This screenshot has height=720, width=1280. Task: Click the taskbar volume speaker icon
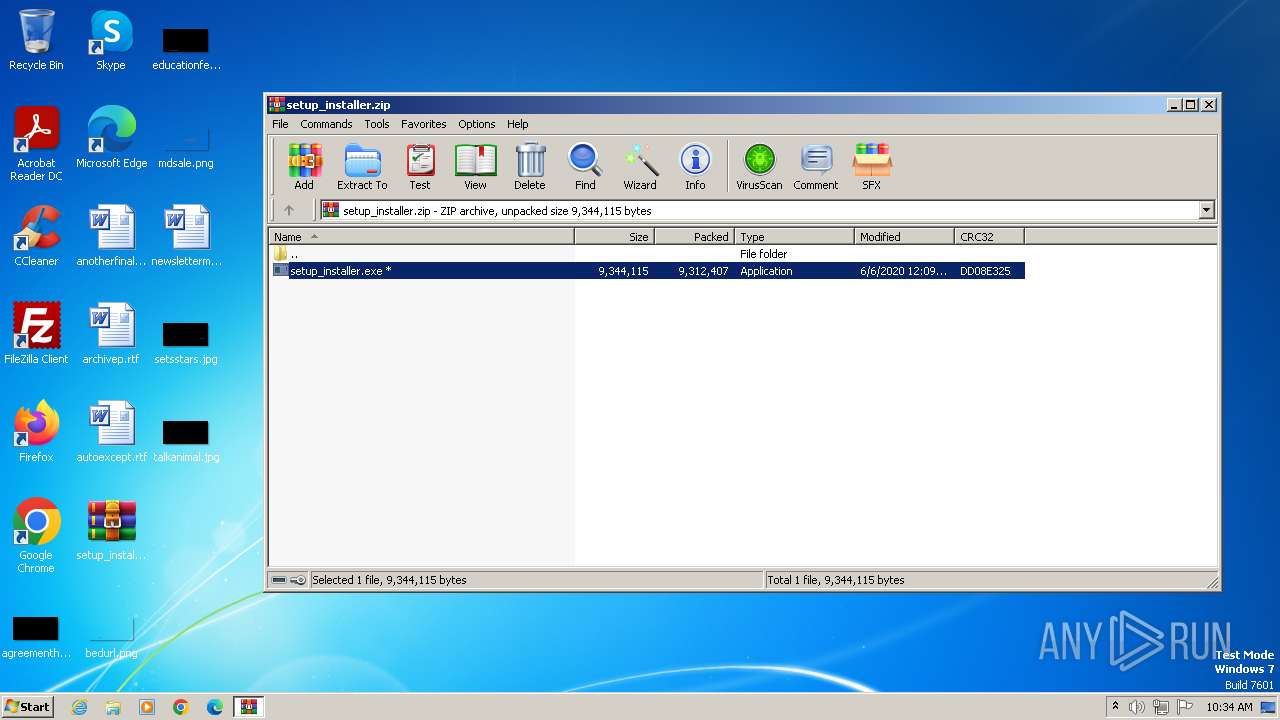pos(1137,707)
